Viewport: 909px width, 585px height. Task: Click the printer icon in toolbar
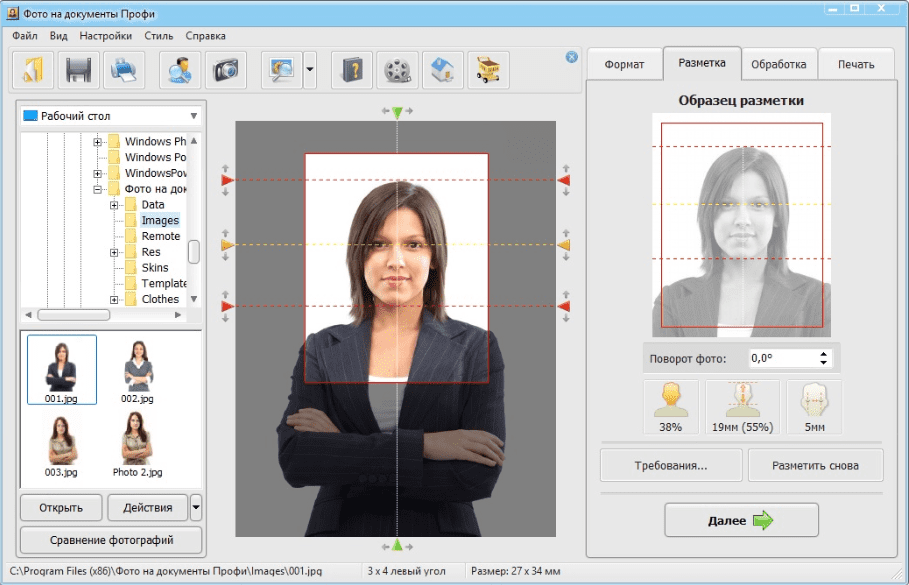(125, 70)
